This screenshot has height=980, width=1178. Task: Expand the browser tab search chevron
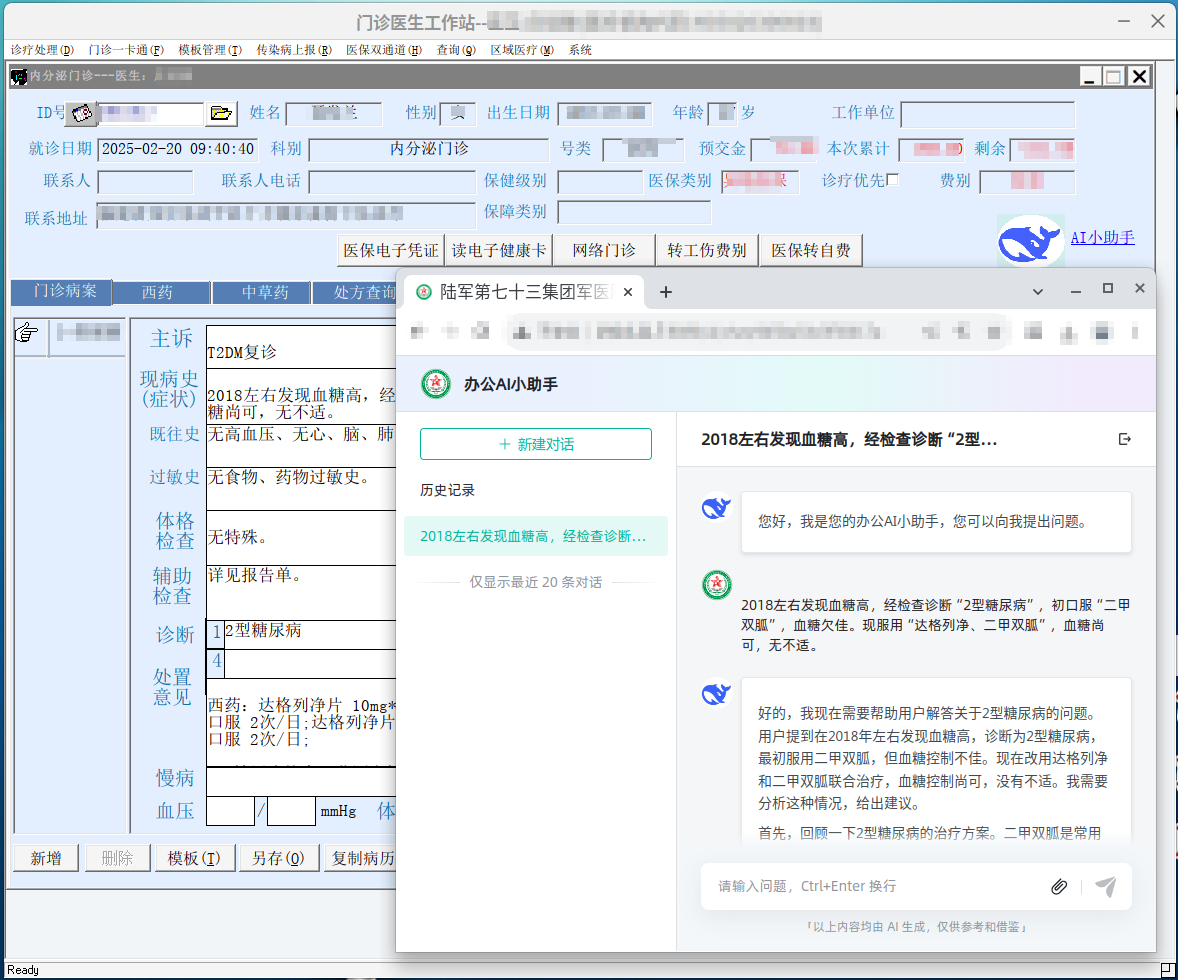(x=1038, y=291)
